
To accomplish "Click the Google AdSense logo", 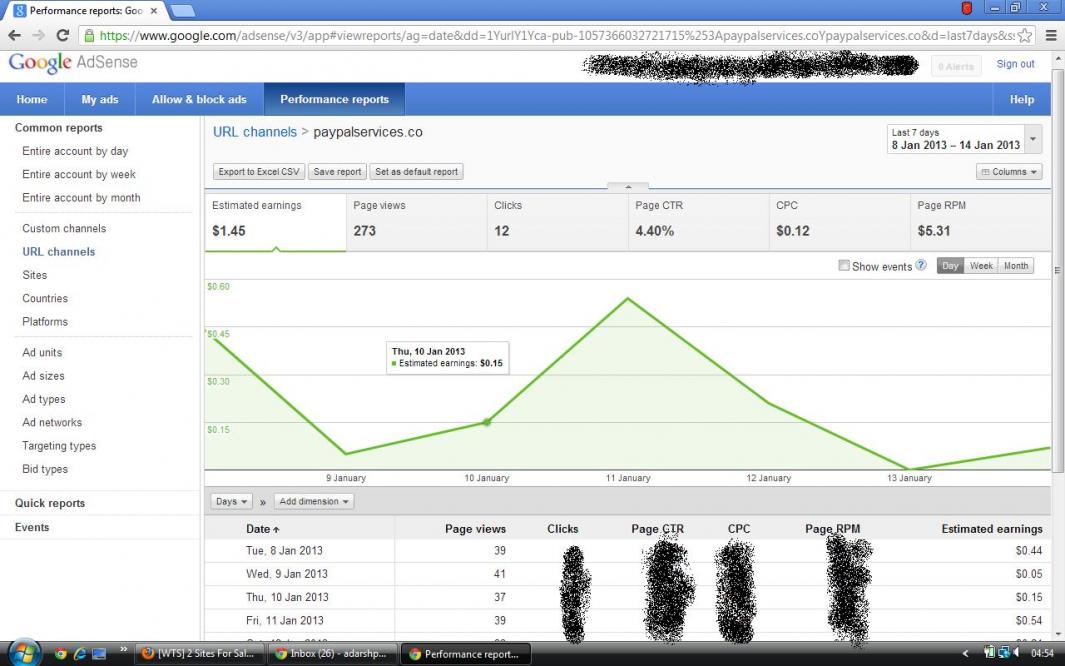I will 73,62.
